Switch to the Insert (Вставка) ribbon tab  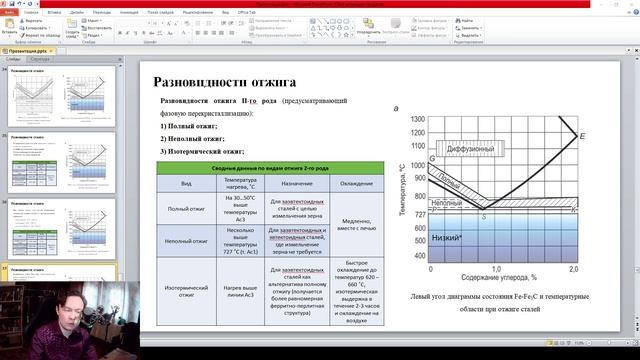(54, 13)
